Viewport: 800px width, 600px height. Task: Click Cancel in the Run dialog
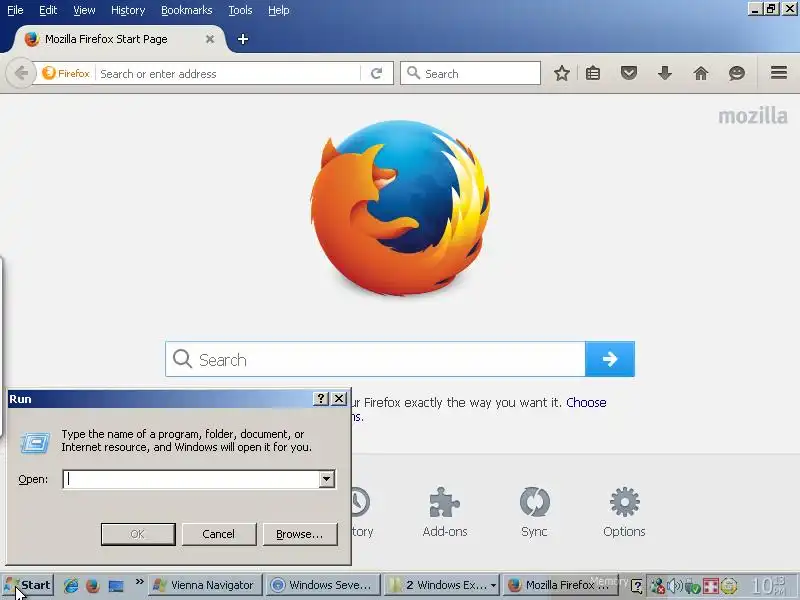[218, 534]
